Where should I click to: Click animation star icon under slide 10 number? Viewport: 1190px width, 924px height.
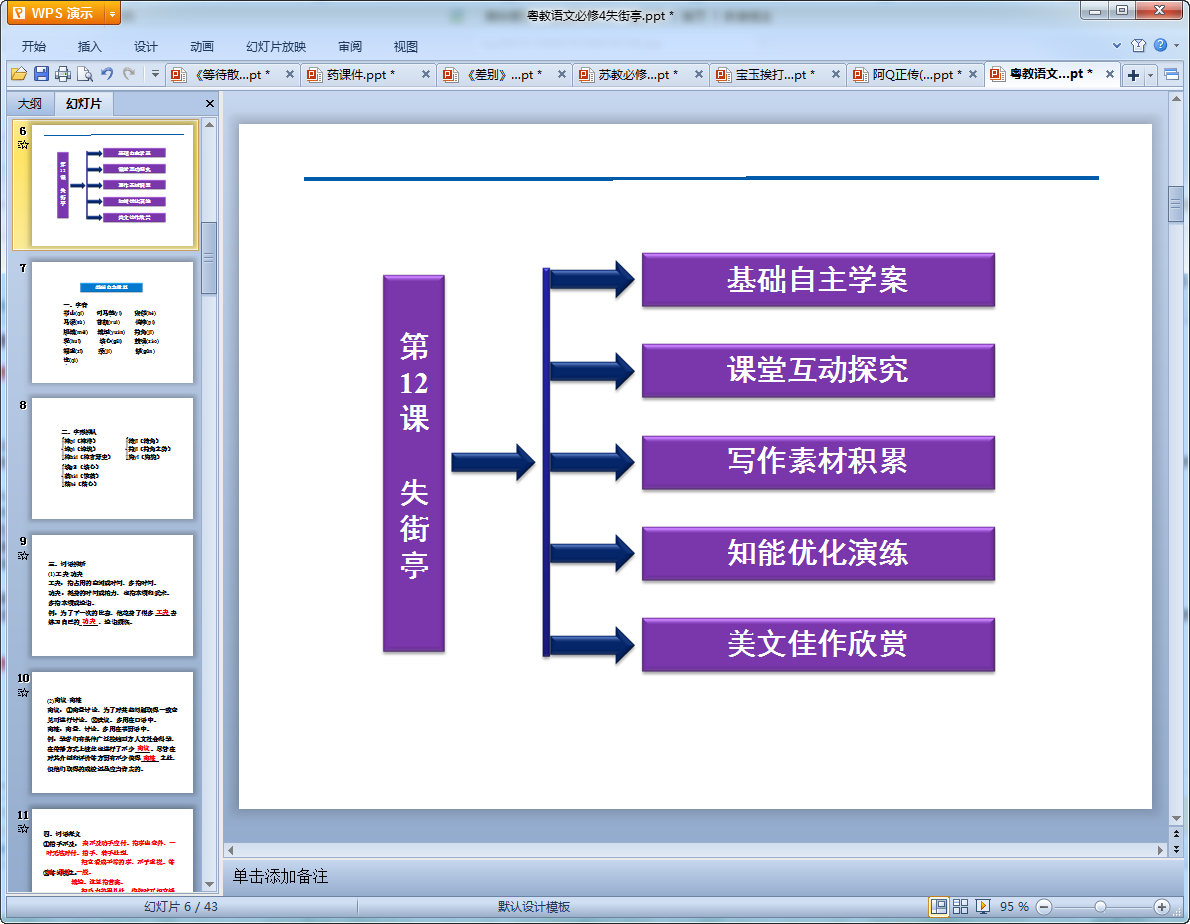[x=23, y=692]
